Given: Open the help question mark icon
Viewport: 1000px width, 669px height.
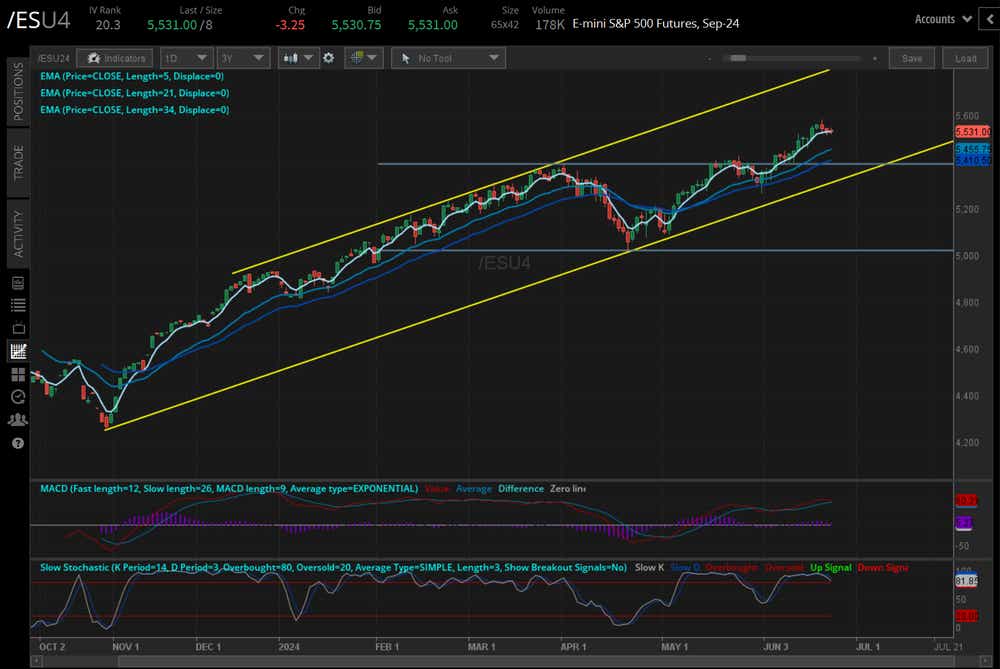Looking at the screenshot, I should (x=18, y=443).
